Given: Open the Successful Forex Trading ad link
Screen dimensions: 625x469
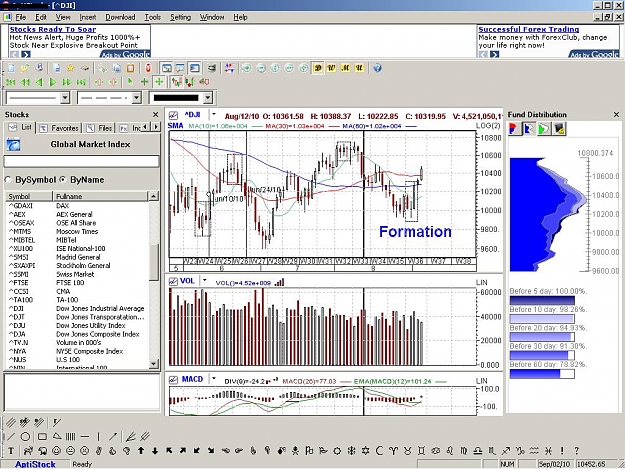Looking at the screenshot, I should click(529, 29).
